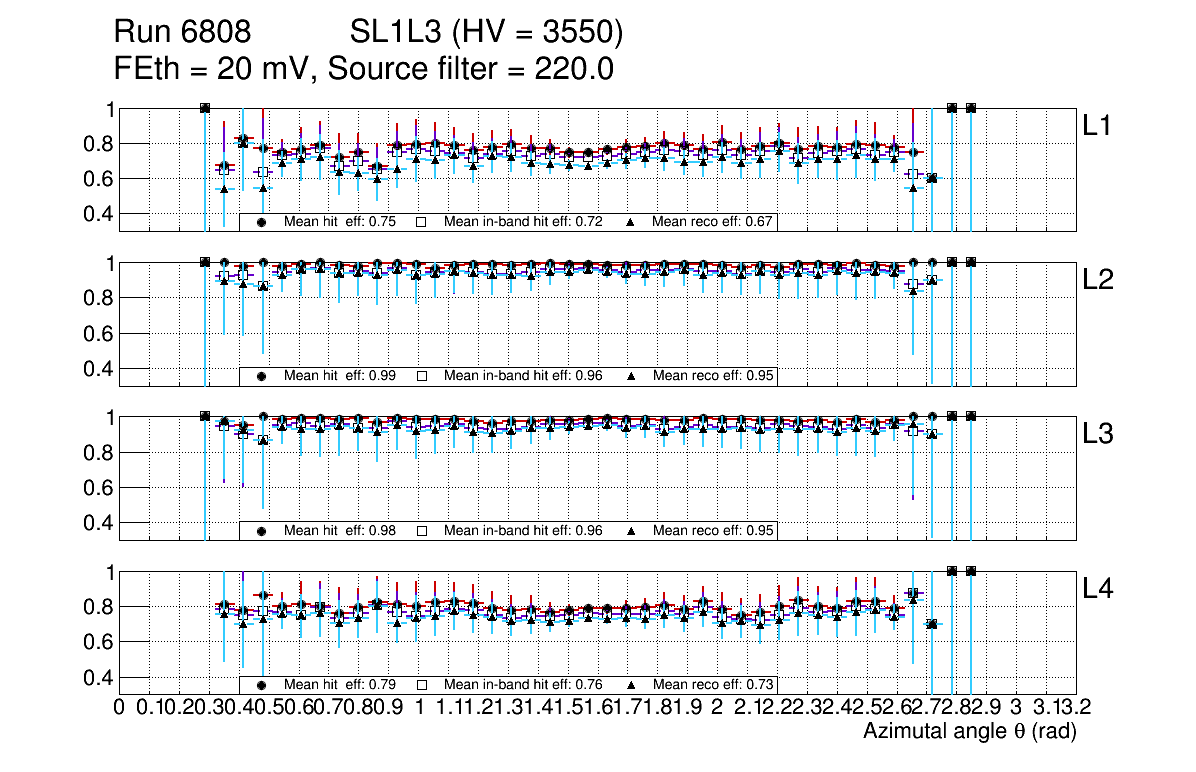Click the triangle marker in L1 legend
Image resolution: width=1196 pixels, height=772 pixels.
pos(631,222)
